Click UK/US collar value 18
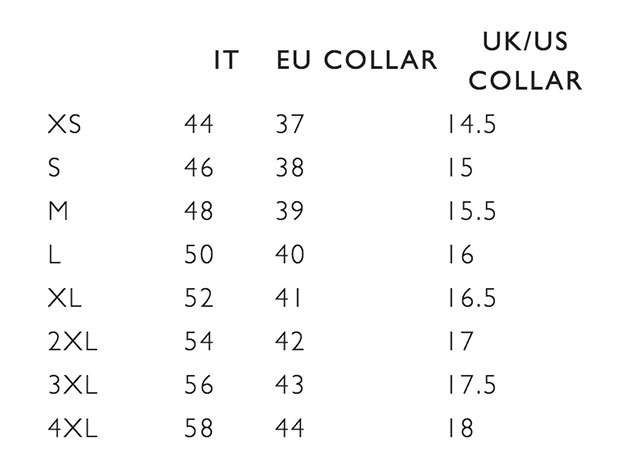 pos(460,428)
